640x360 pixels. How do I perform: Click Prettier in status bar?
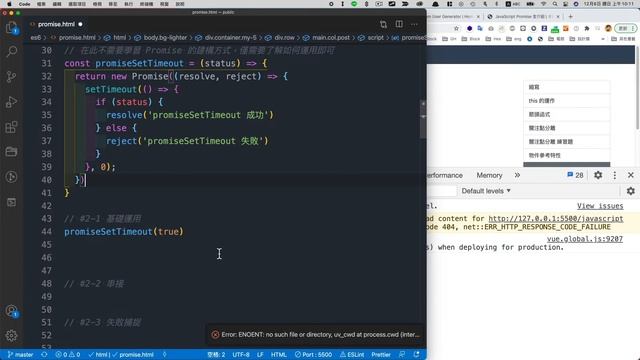coord(381,355)
